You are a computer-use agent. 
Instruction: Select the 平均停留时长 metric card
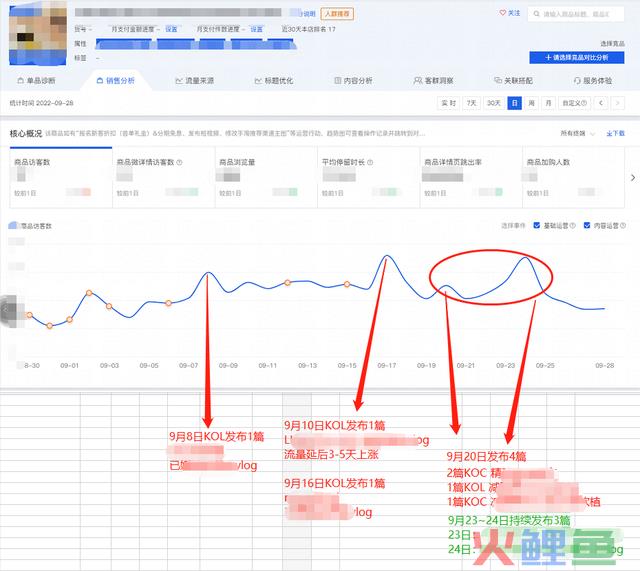coord(369,178)
